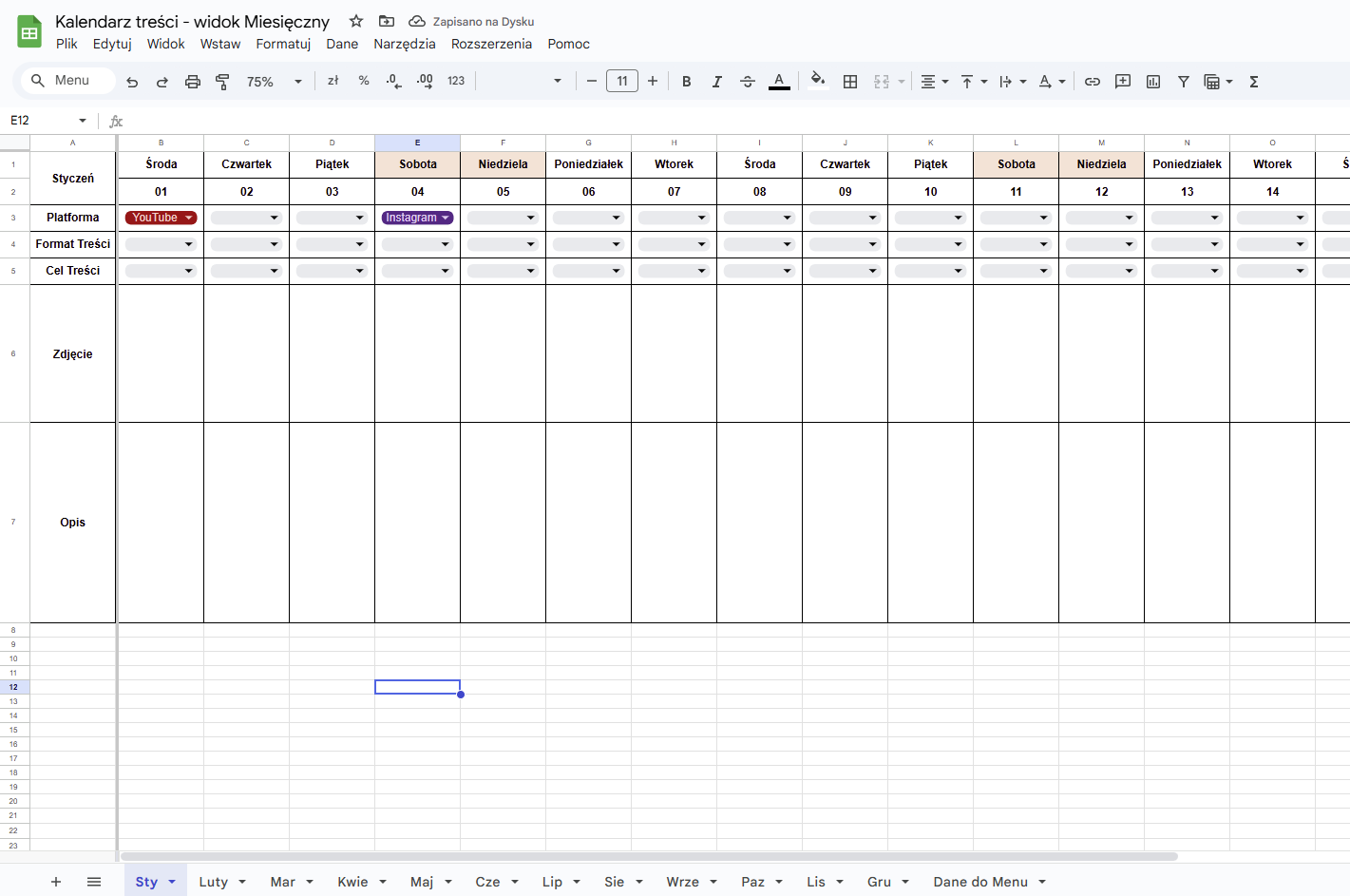
Task: Open the Instagram platform dropdown chip
Action: (417, 218)
